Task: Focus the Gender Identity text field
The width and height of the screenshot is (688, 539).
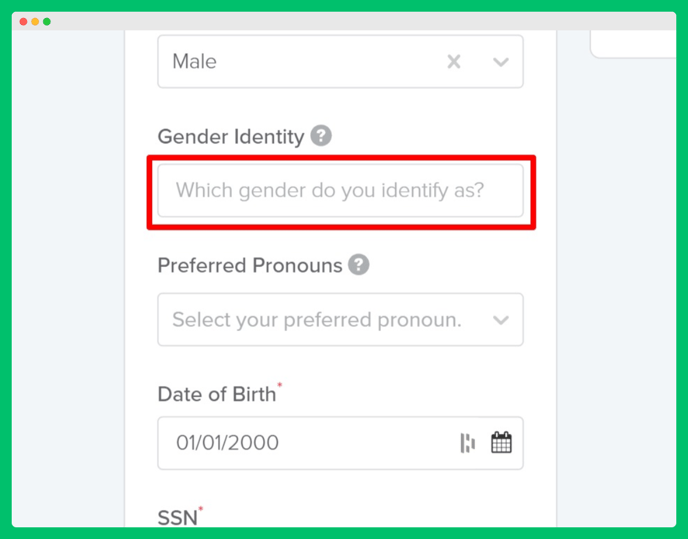Action: [x=340, y=190]
